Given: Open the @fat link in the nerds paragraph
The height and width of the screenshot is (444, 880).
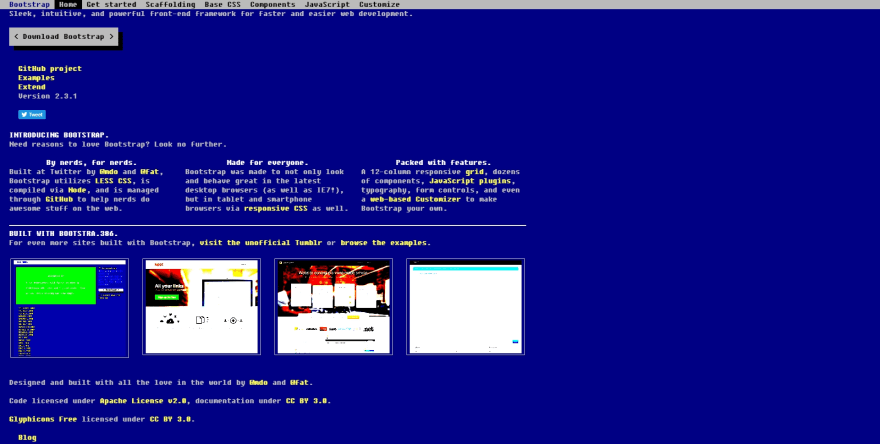Looking at the screenshot, I should [x=150, y=172].
